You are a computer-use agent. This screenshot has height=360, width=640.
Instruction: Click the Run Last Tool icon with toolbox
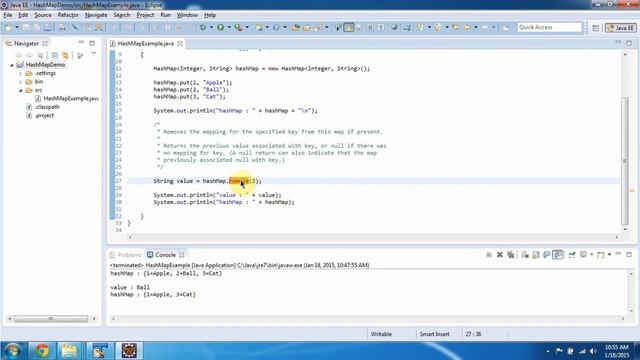[238, 27]
